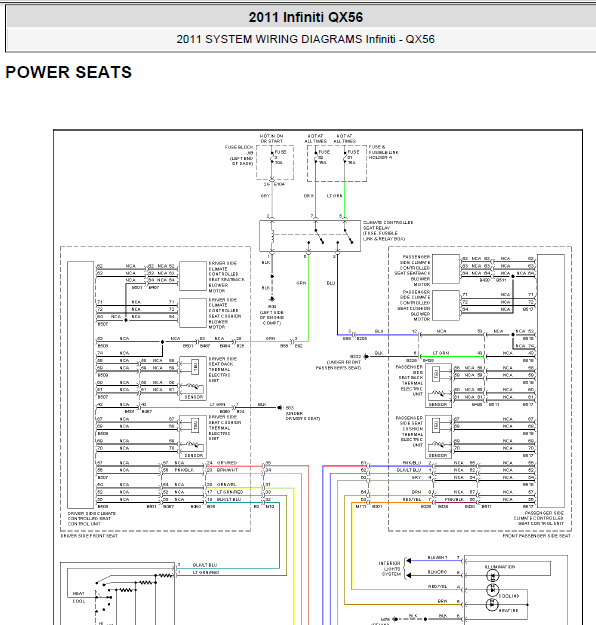Screen dimensions: 596x625
Task: Click the "UNDER DRIVER'S SEAT" ground label
Action: coord(303,416)
